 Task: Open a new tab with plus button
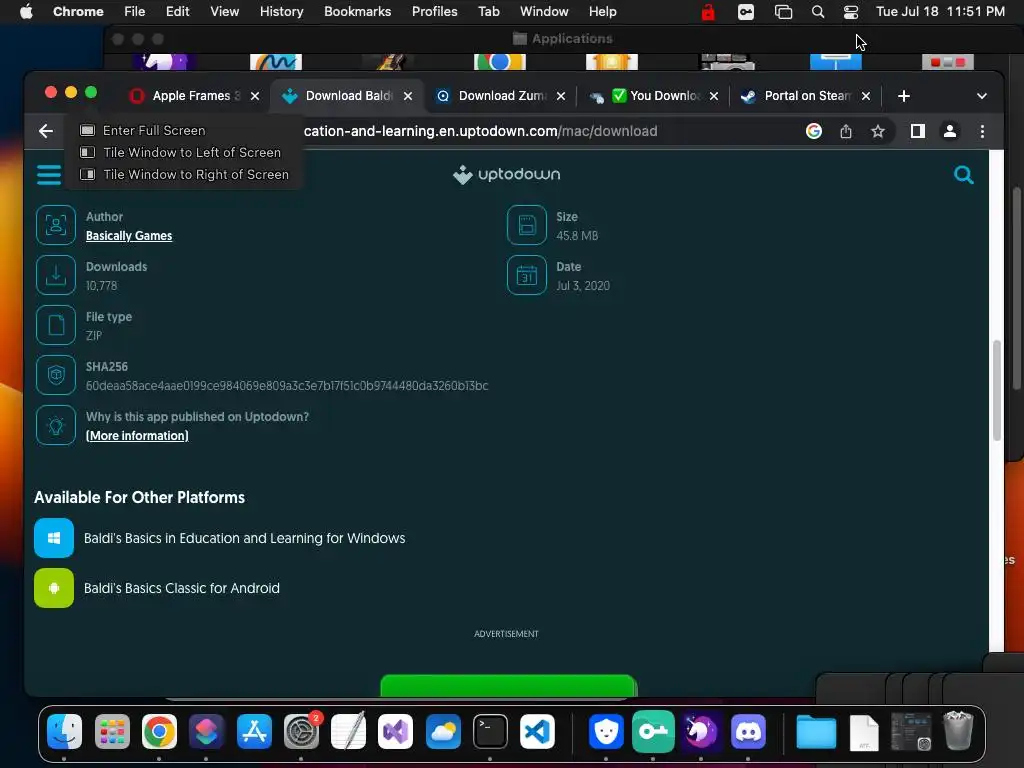(904, 96)
